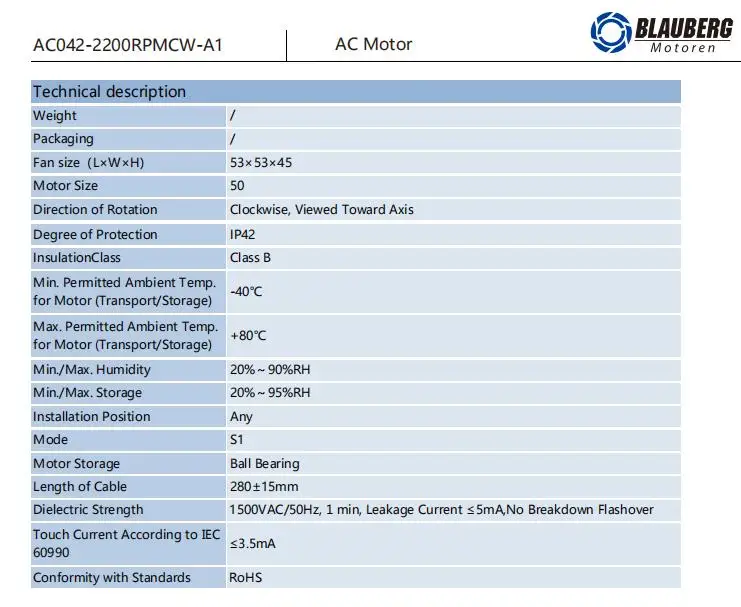Click the 'Min./Max. Humidity' label

pos(92,370)
